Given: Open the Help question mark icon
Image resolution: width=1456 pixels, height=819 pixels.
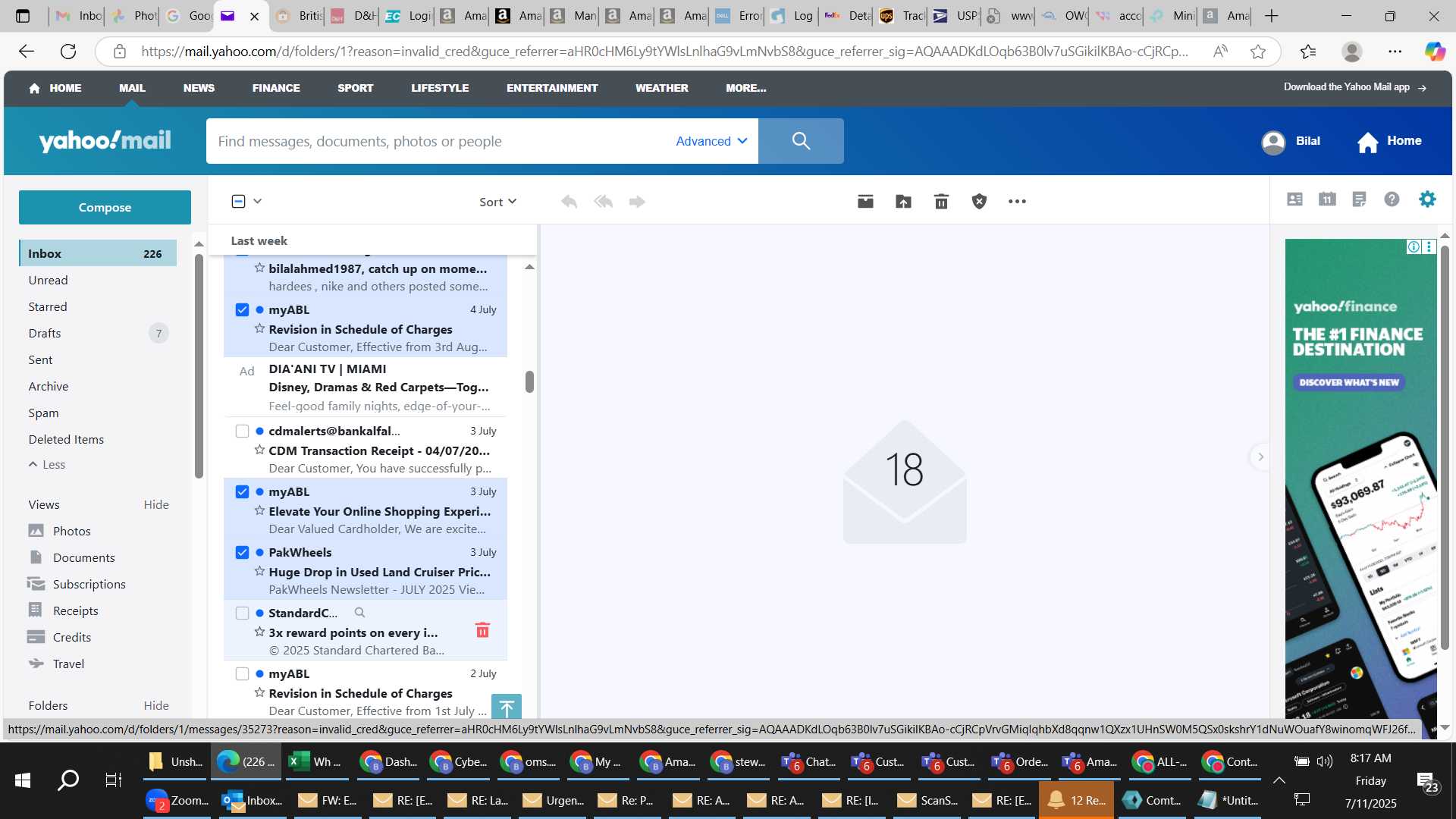Looking at the screenshot, I should point(1392,199).
